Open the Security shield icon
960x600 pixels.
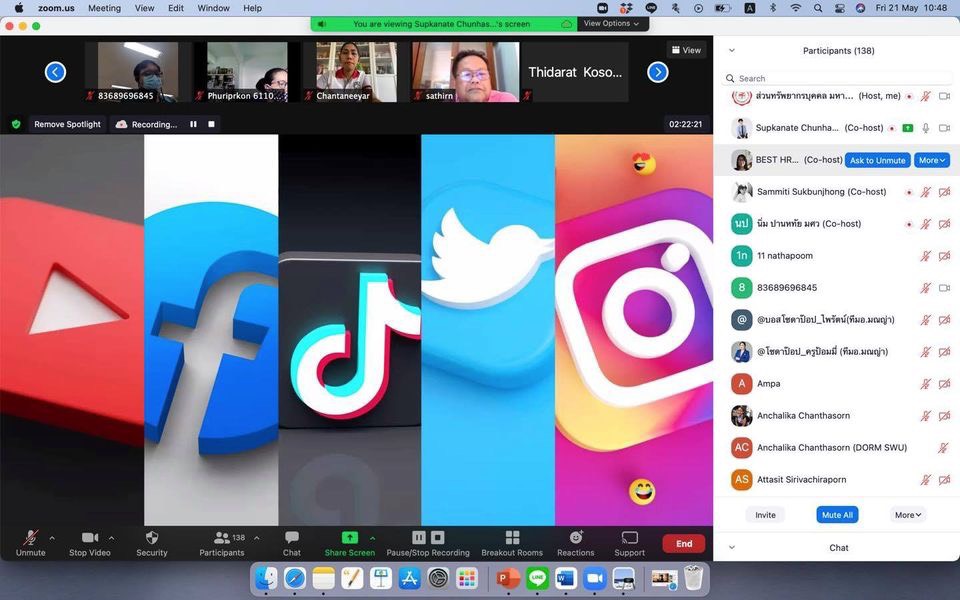152,538
